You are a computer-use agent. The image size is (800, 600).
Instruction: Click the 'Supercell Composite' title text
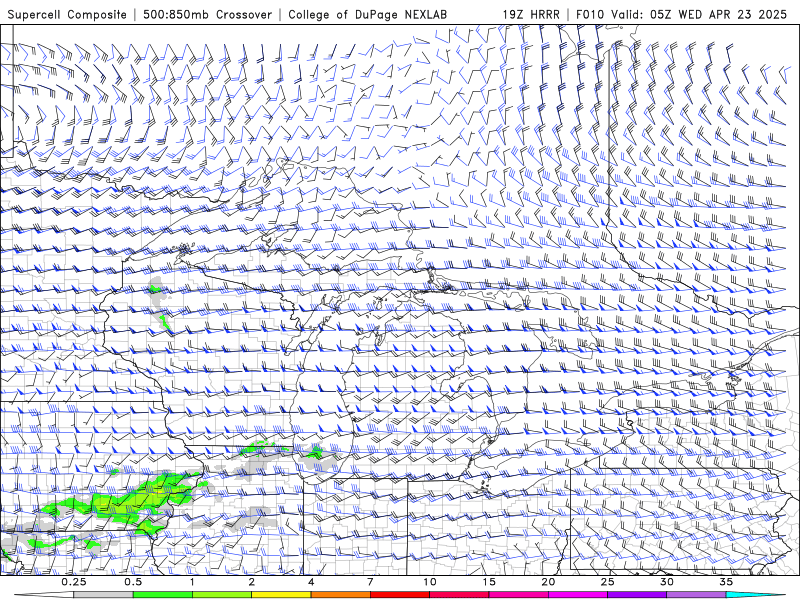(67, 14)
